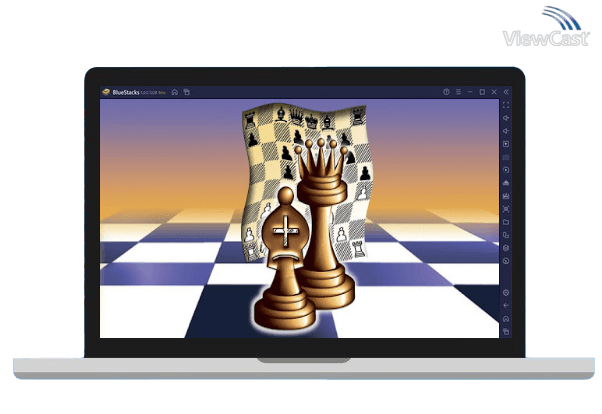
Task: Click the BlueStacks logo in the title bar
Action: [106, 92]
